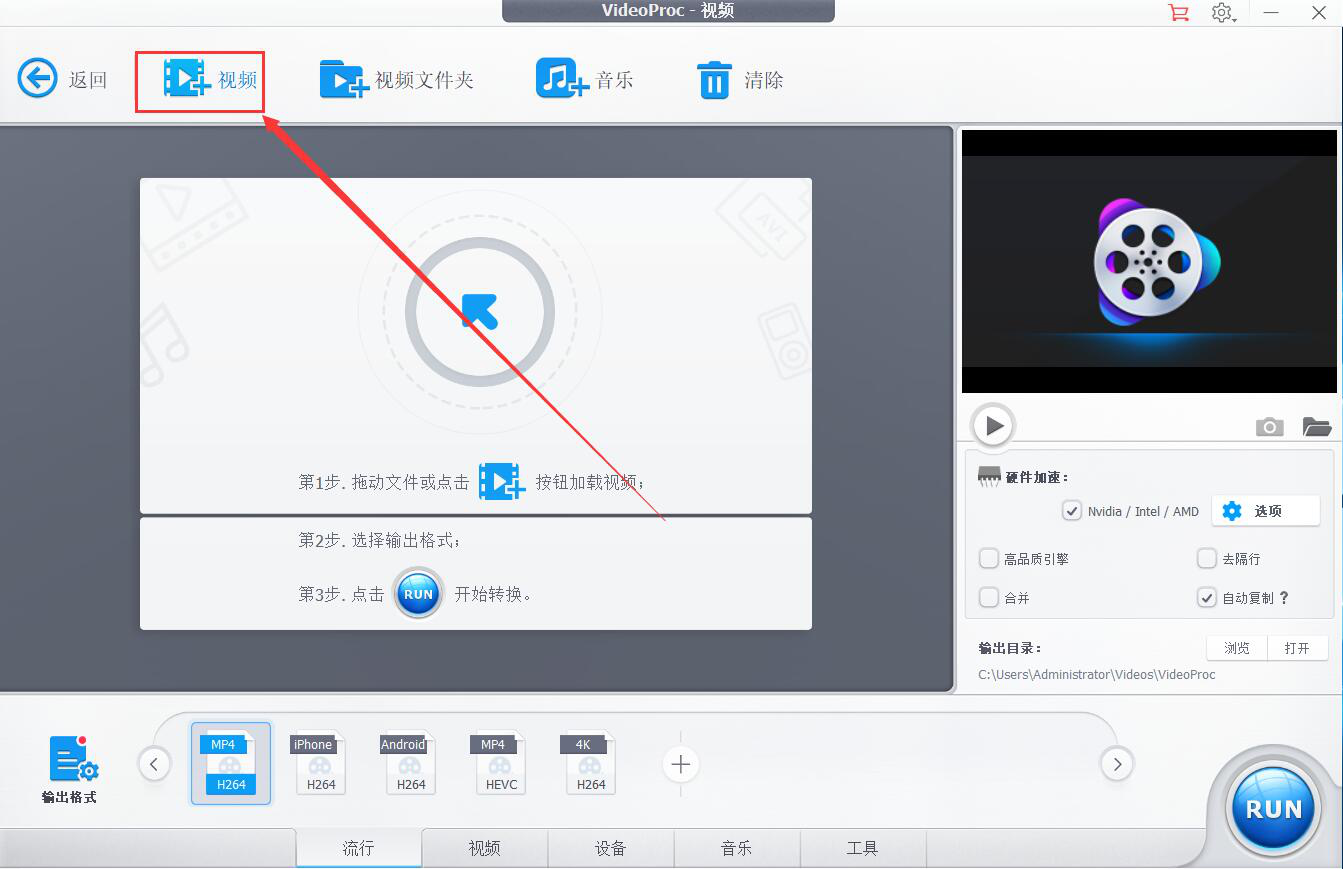The height and width of the screenshot is (869, 1343).
Task: Take a snapshot with the camera icon
Action: (x=1269, y=427)
